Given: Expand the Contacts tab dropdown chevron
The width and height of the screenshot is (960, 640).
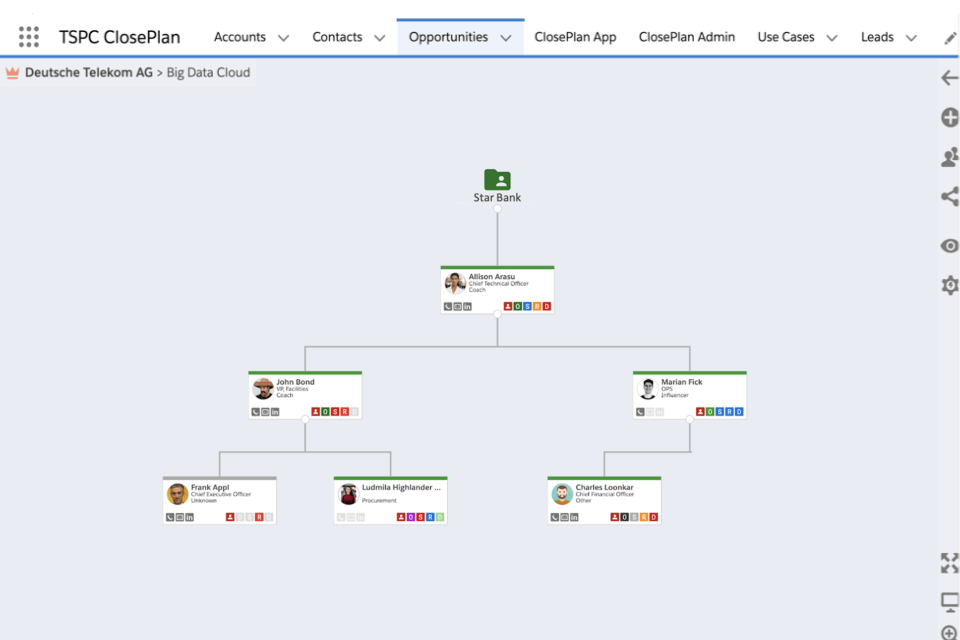Looking at the screenshot, I should [380, 38].
